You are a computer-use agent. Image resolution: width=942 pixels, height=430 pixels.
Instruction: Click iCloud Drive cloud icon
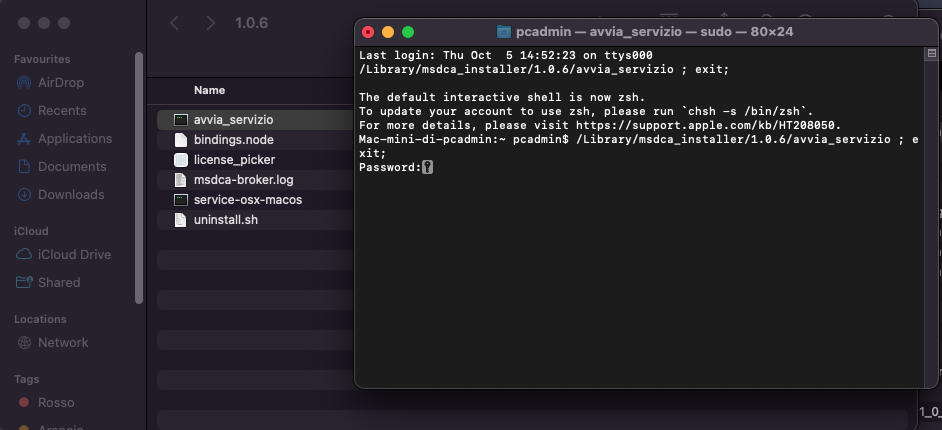[x=24, y=255]
